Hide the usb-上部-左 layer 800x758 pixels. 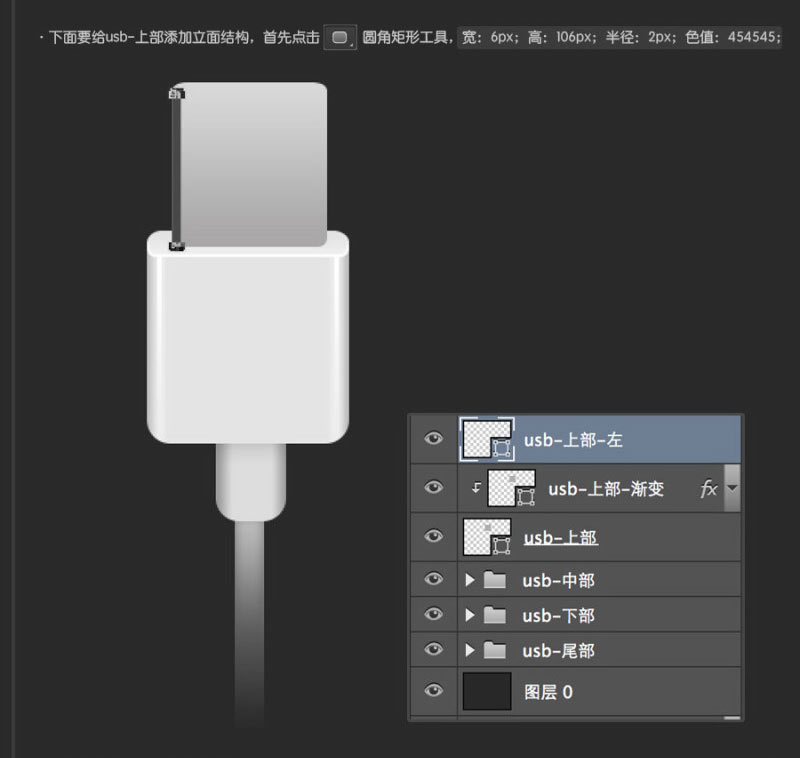coord(433,438)
